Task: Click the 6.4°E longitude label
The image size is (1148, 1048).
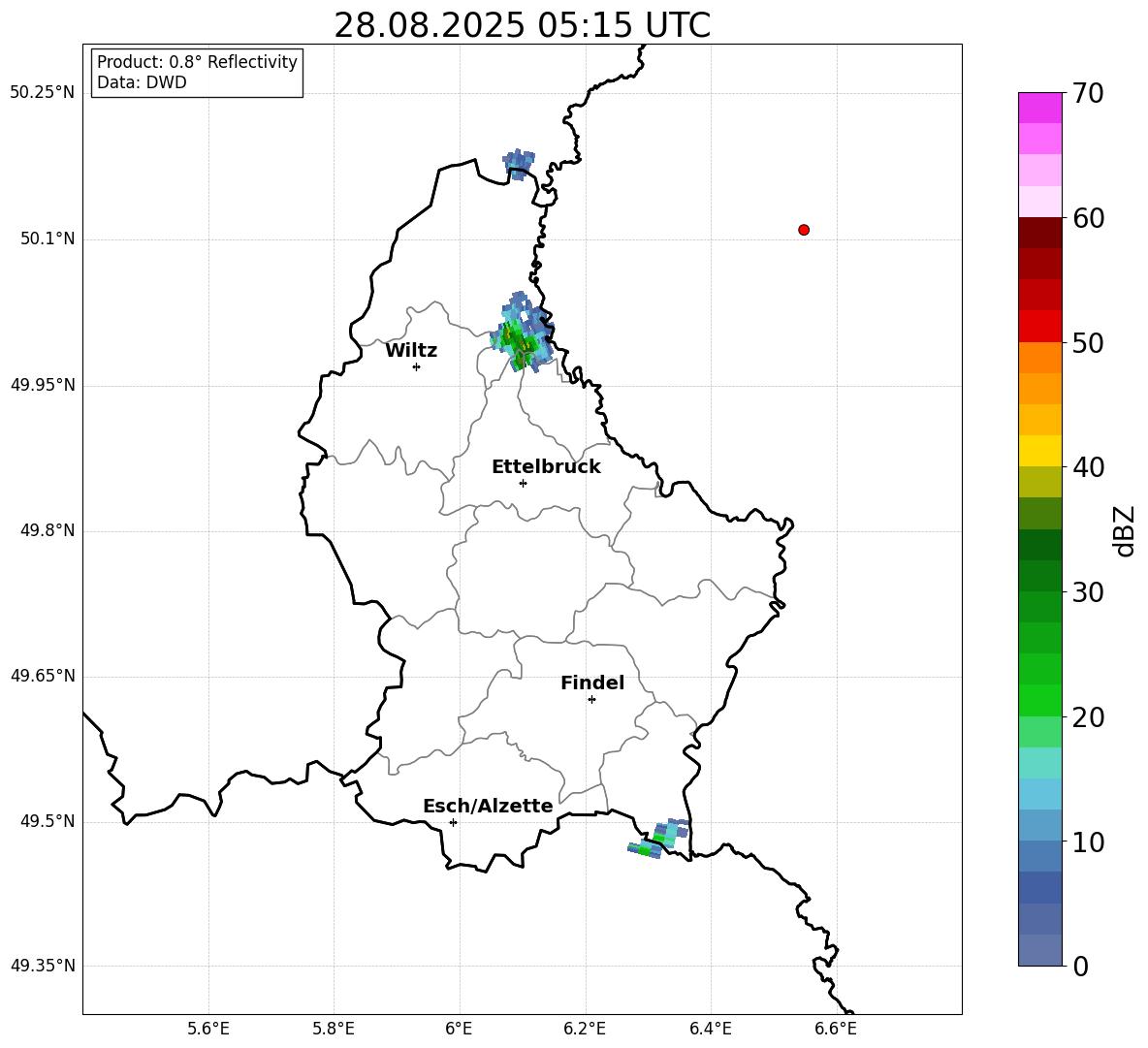Action: 710,1029
